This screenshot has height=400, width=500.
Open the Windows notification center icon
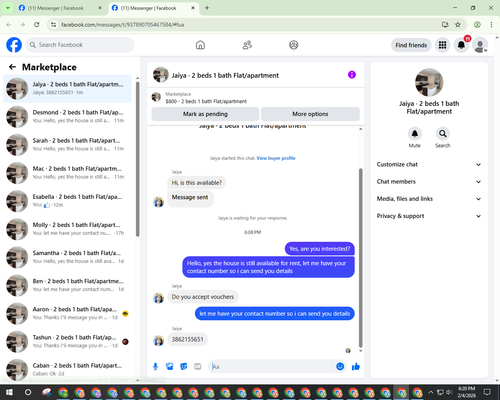tap(487, 392)
